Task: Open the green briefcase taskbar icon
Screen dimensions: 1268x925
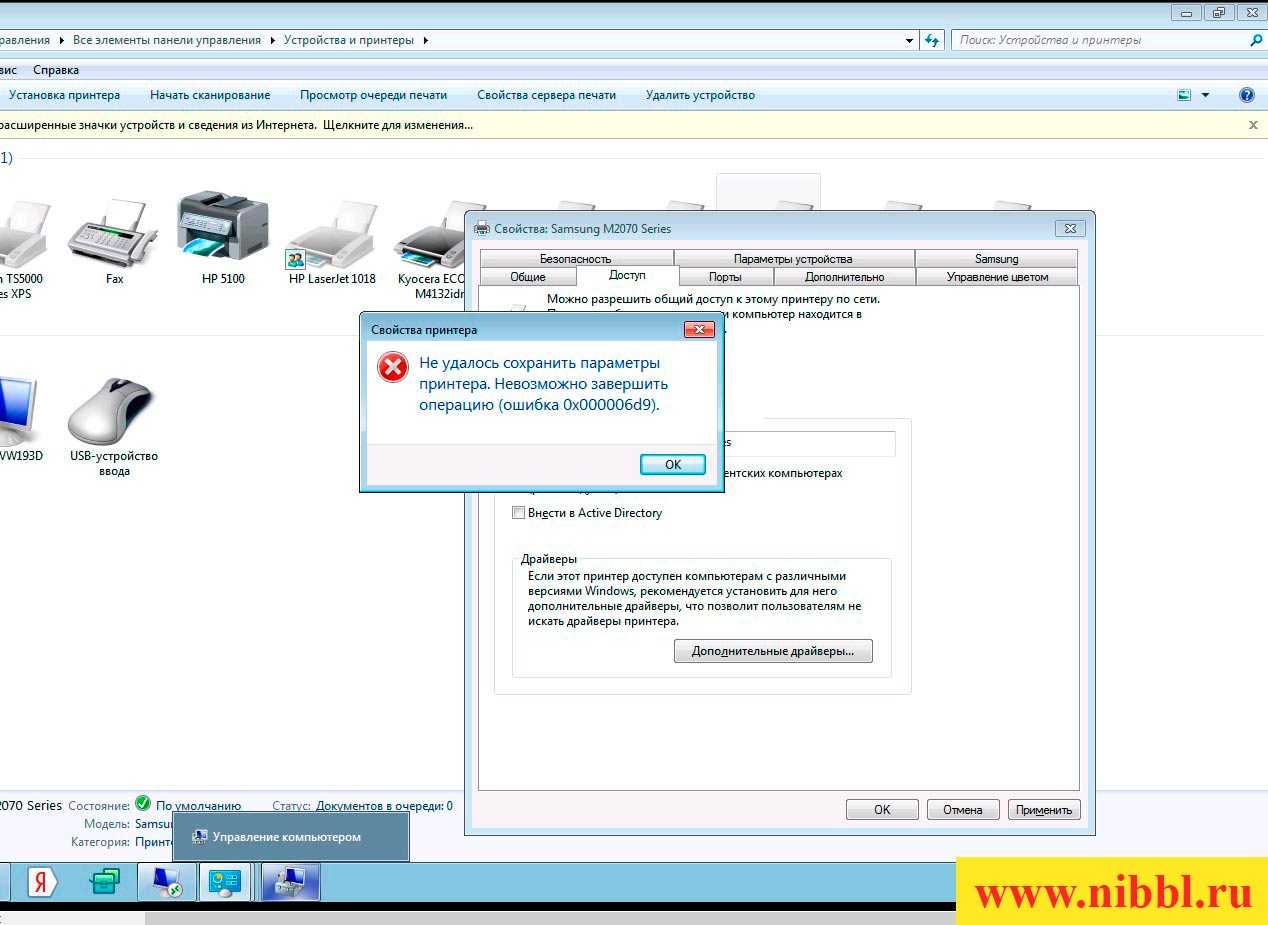Action: pos(104,882)
